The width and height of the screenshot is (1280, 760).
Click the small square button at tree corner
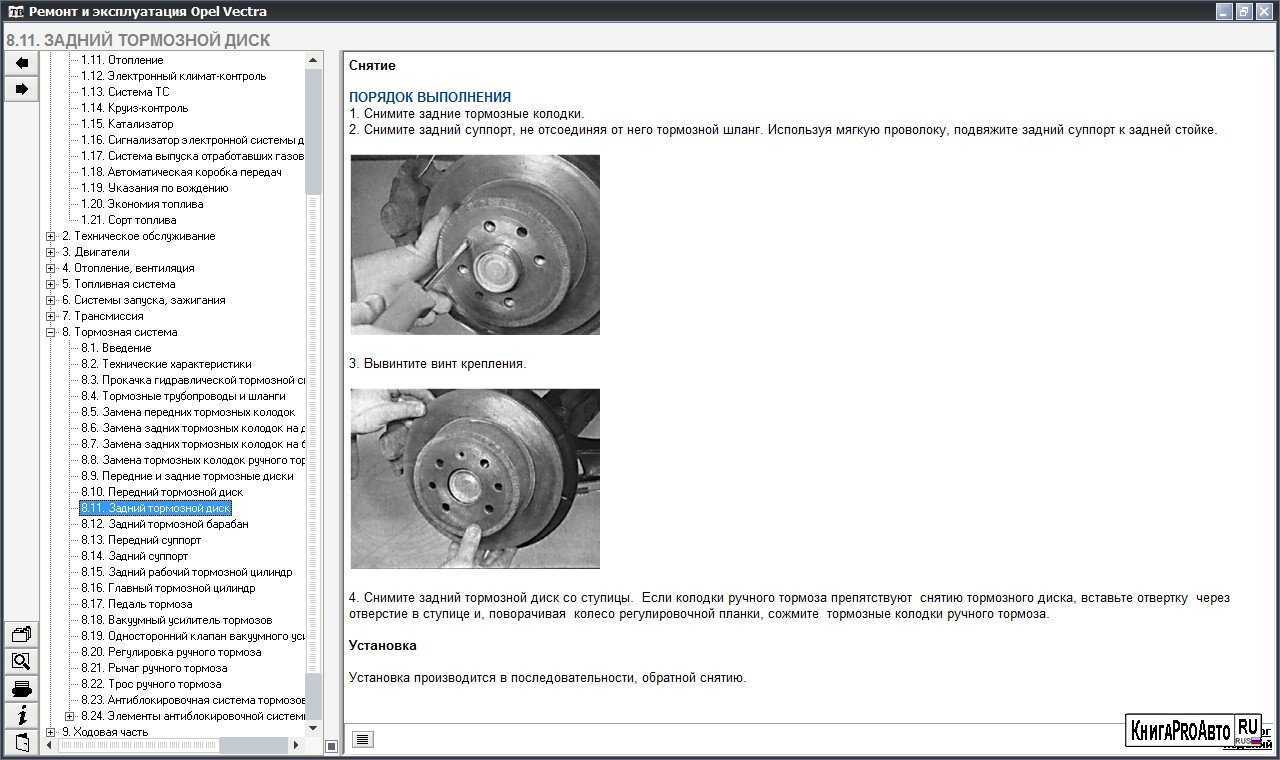tap(332, 746)
